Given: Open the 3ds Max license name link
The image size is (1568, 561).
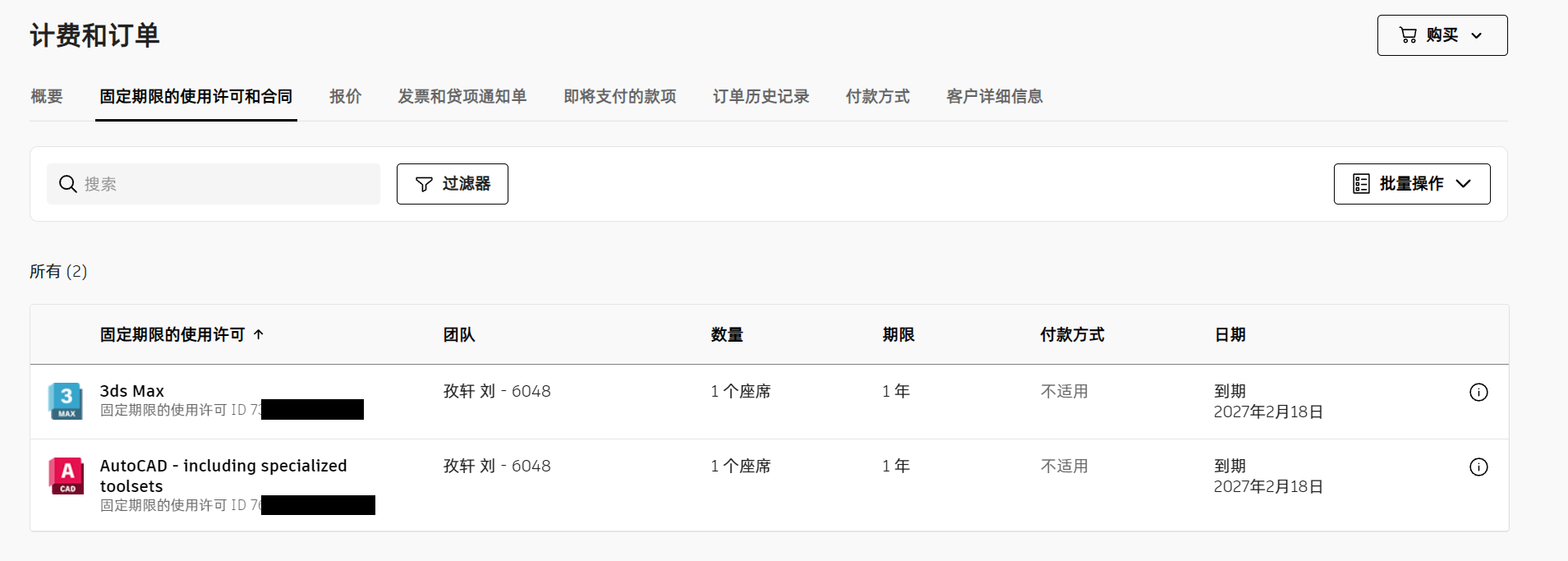Looking at the screenshot, I should pos(132,391).
